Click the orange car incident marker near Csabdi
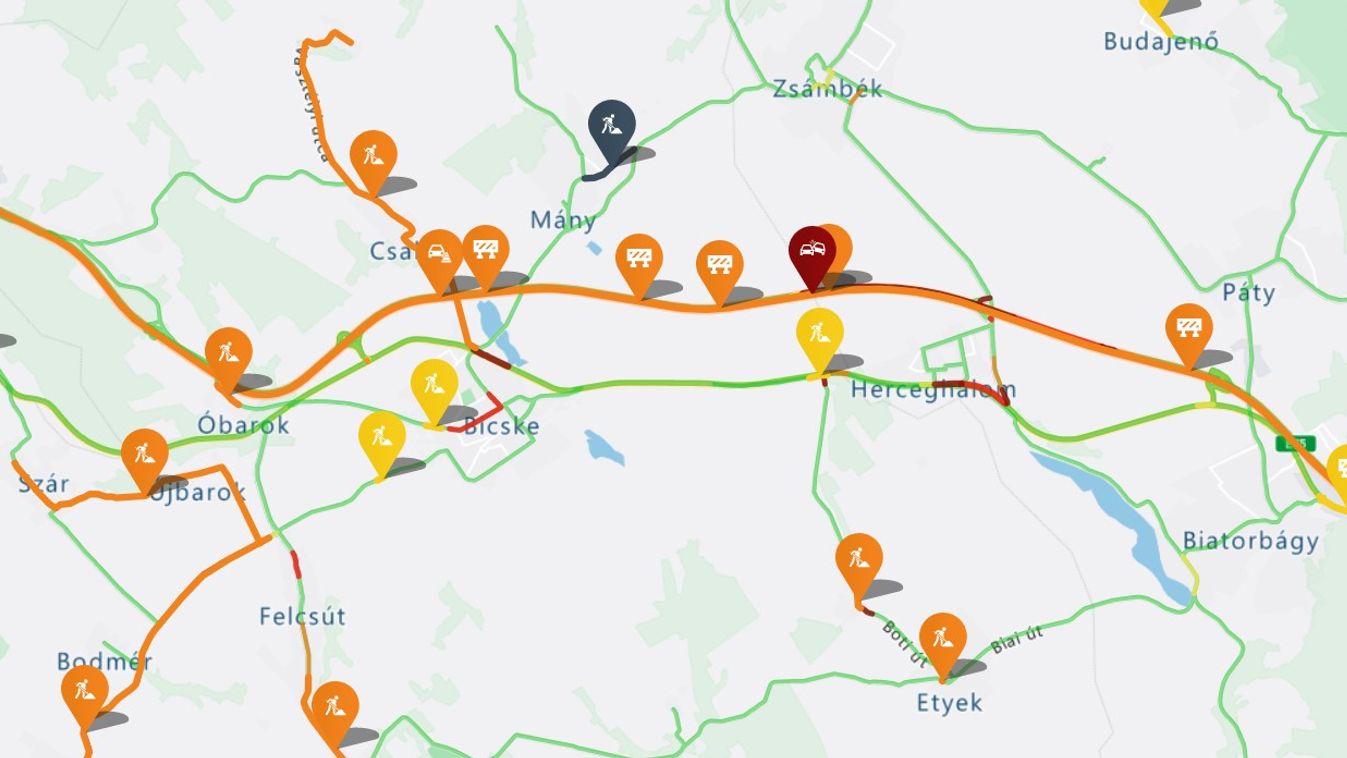This screenshot has height=758, width=1347. 440,257
